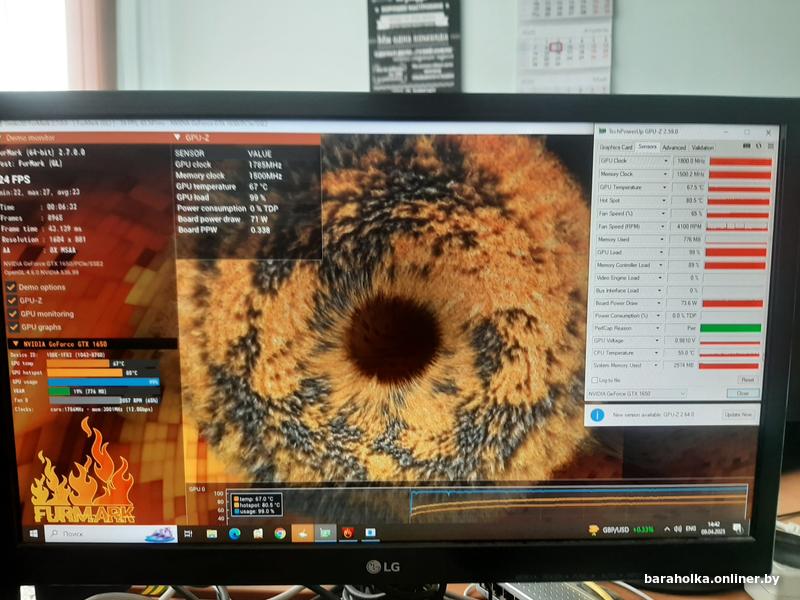Click the orange highlighted taskbar app icon

pyautogui.click(x=303, y=534)
